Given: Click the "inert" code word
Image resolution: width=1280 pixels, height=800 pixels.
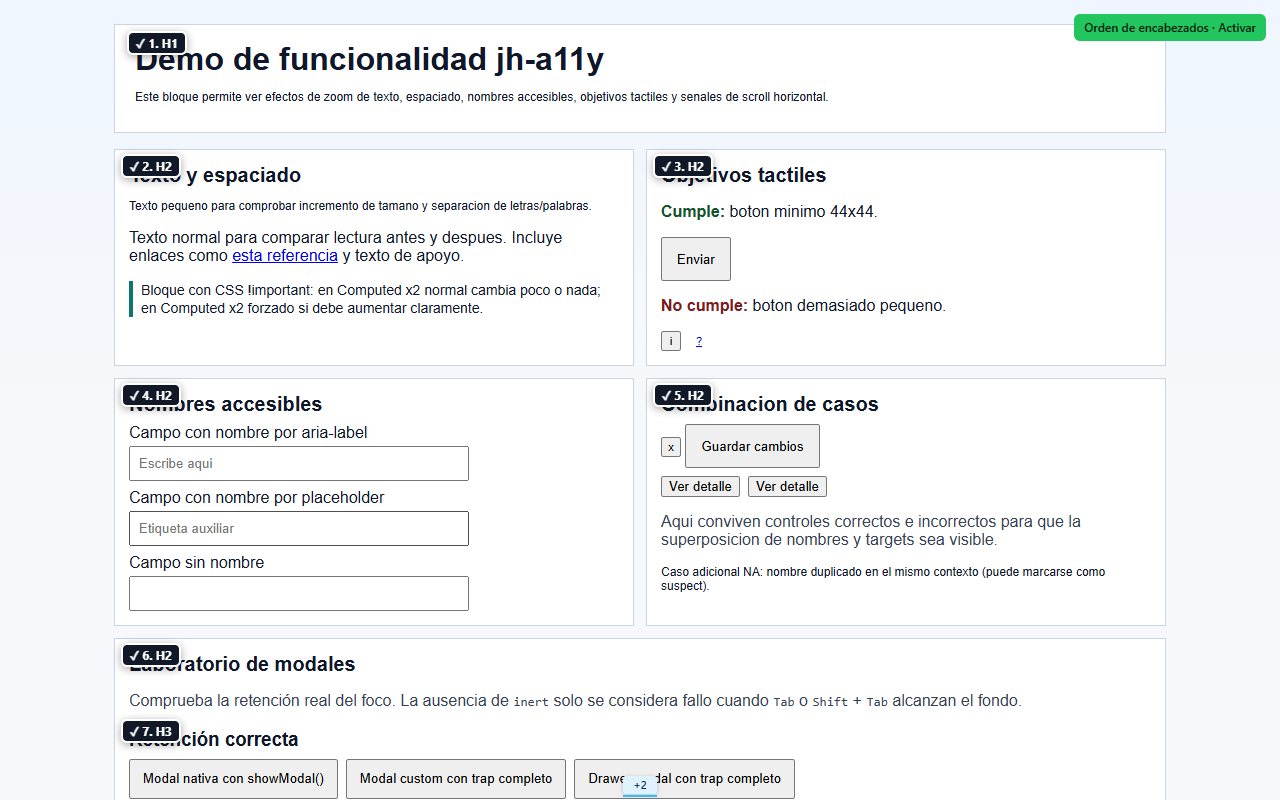Looking at the screenshot, I should [x=531, y=702].
